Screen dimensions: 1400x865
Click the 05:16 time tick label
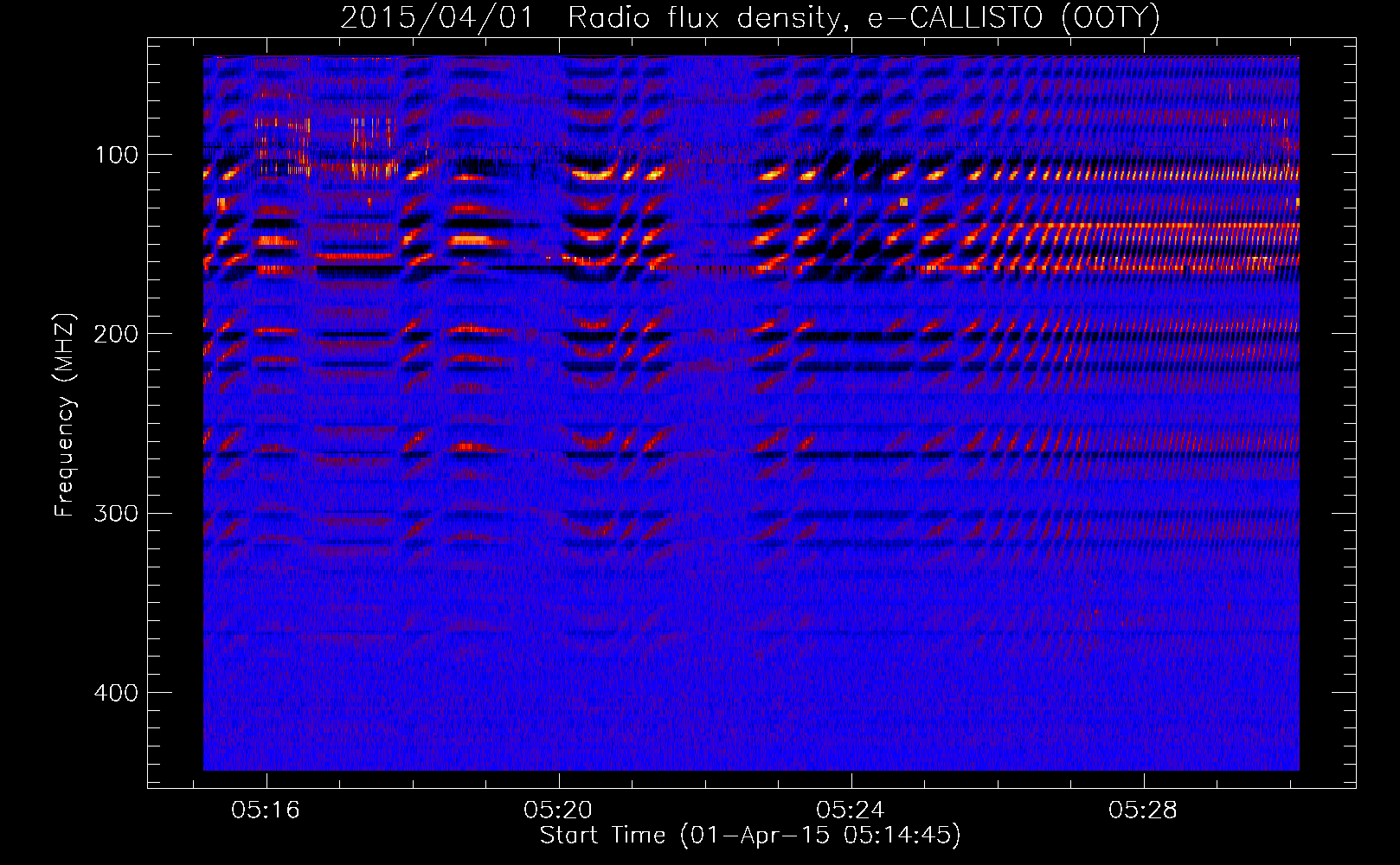pyautogui.click(x=266, y=810)
